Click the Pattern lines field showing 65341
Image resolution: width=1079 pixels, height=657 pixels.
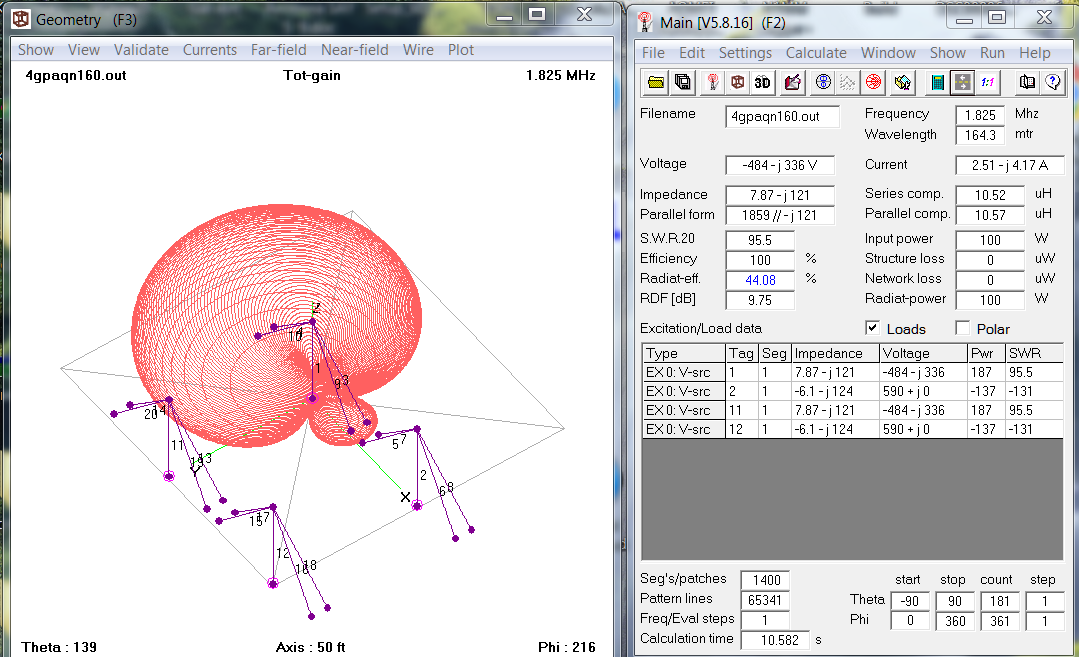tap(765, 600)
